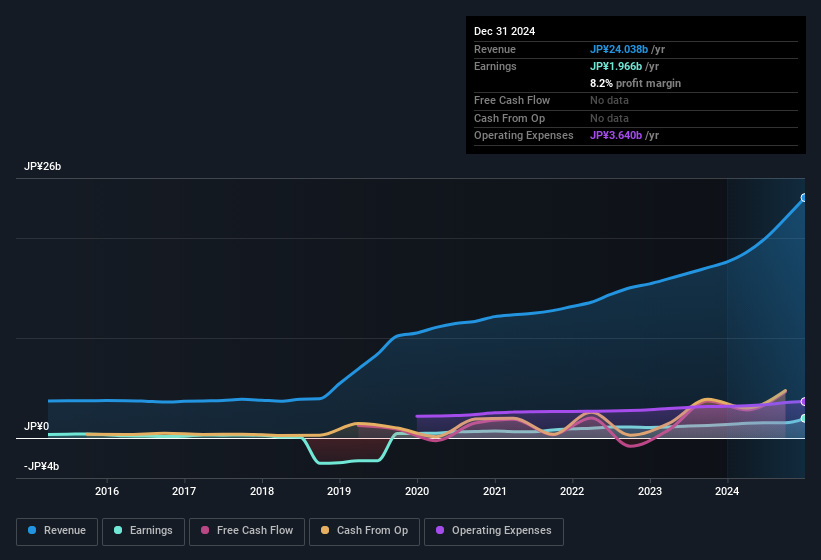The height and width of the screenshot is (560, 821).
Task: Click the 2020 x-axis label
Action: pos(417,491)
